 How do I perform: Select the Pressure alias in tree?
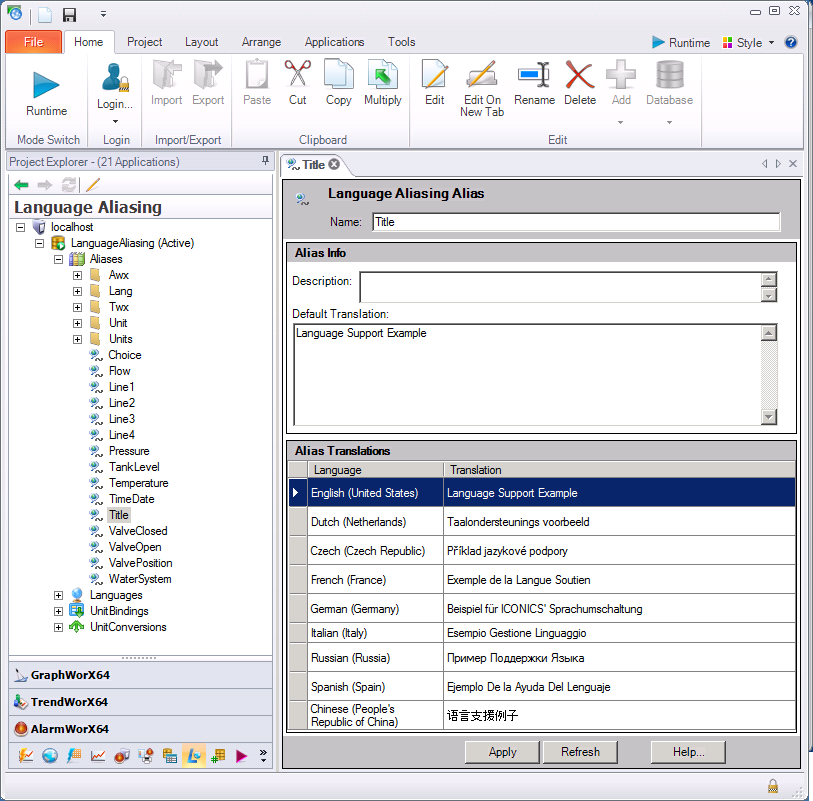coord(129,451)
